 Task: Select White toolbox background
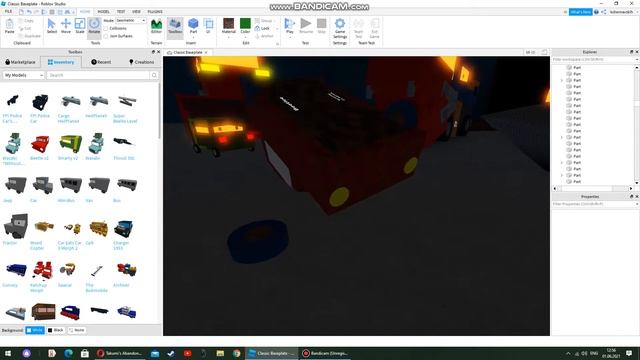35,330
